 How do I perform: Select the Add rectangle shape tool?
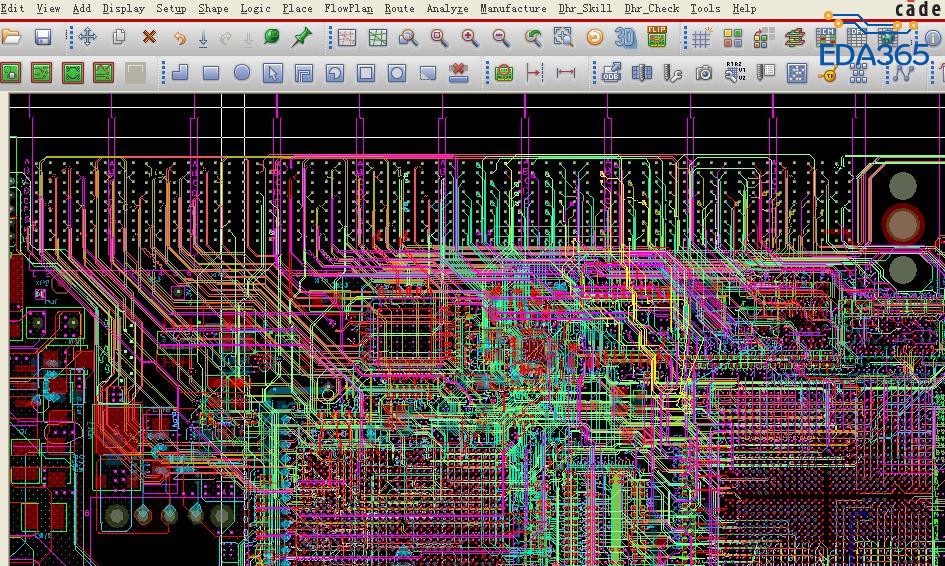pos(211,74)
